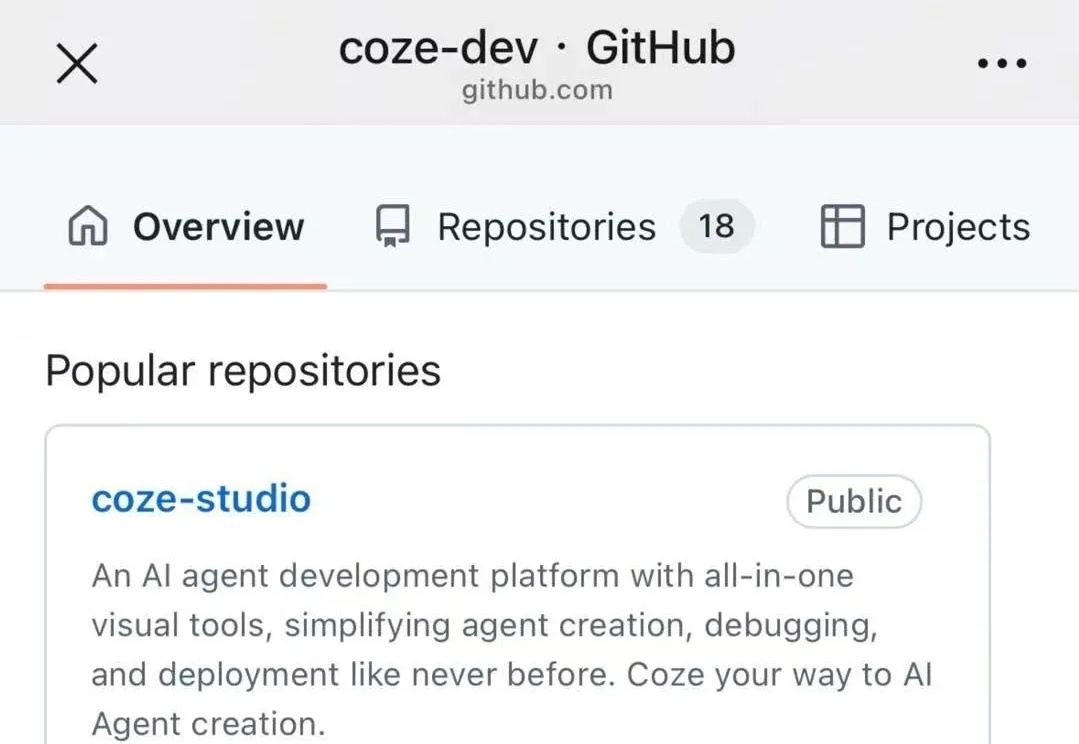Open the three-dot more options menu
This screenshot has width=1079, height=744.
click(1002, 63)
